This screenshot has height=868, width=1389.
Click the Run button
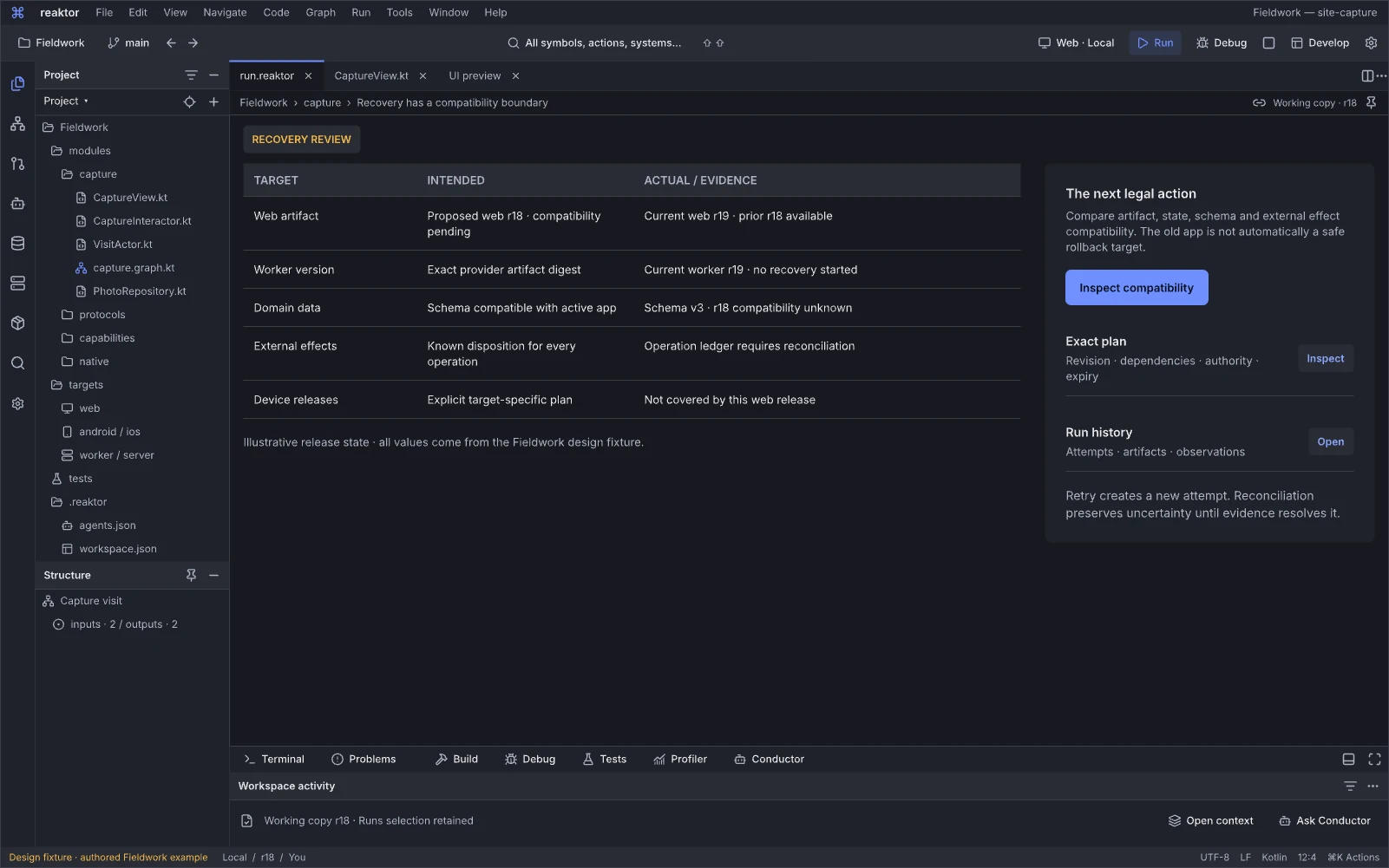1155,42
